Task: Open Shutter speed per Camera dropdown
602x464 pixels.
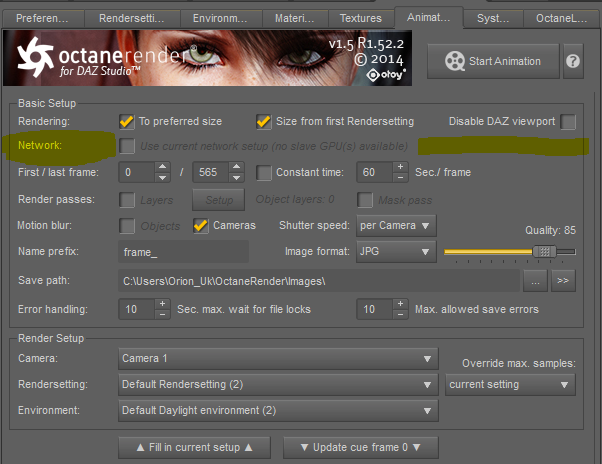Action: pos(396,226)
